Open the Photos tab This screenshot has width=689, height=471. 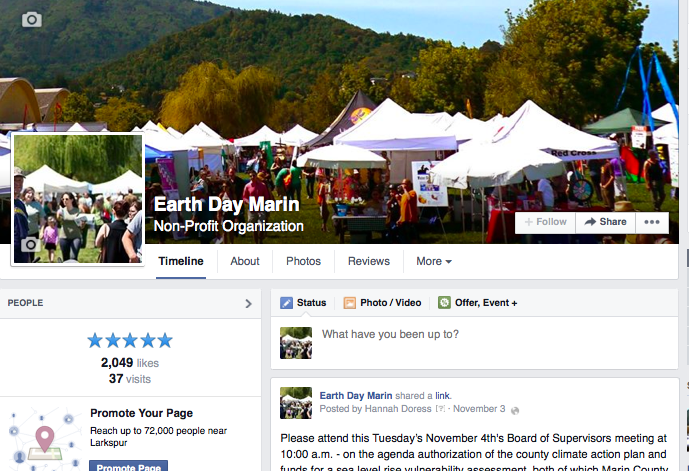(x=303, y=261)
